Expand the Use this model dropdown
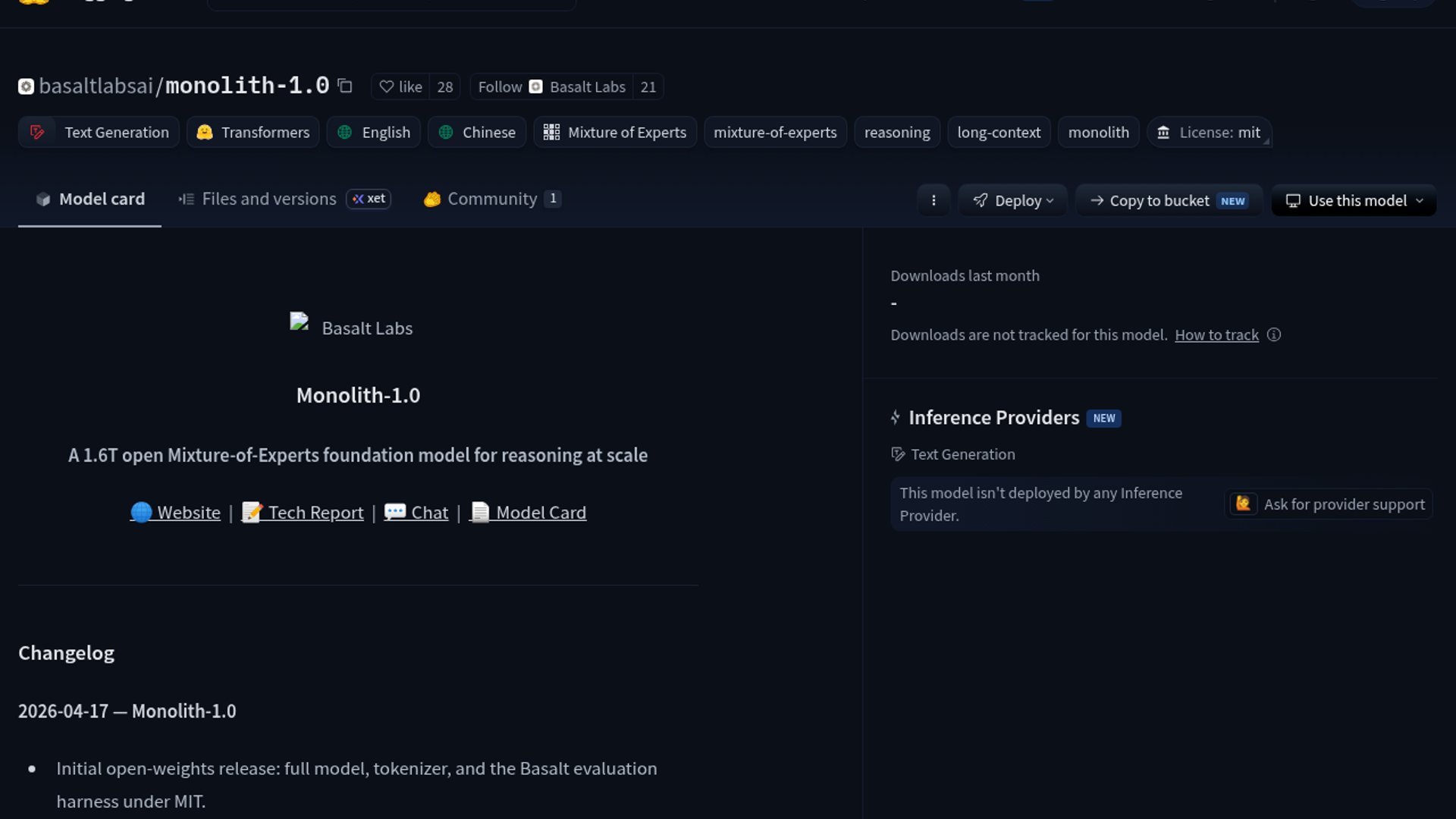Screen dimensions: 1456x819 coord(1354,200)
